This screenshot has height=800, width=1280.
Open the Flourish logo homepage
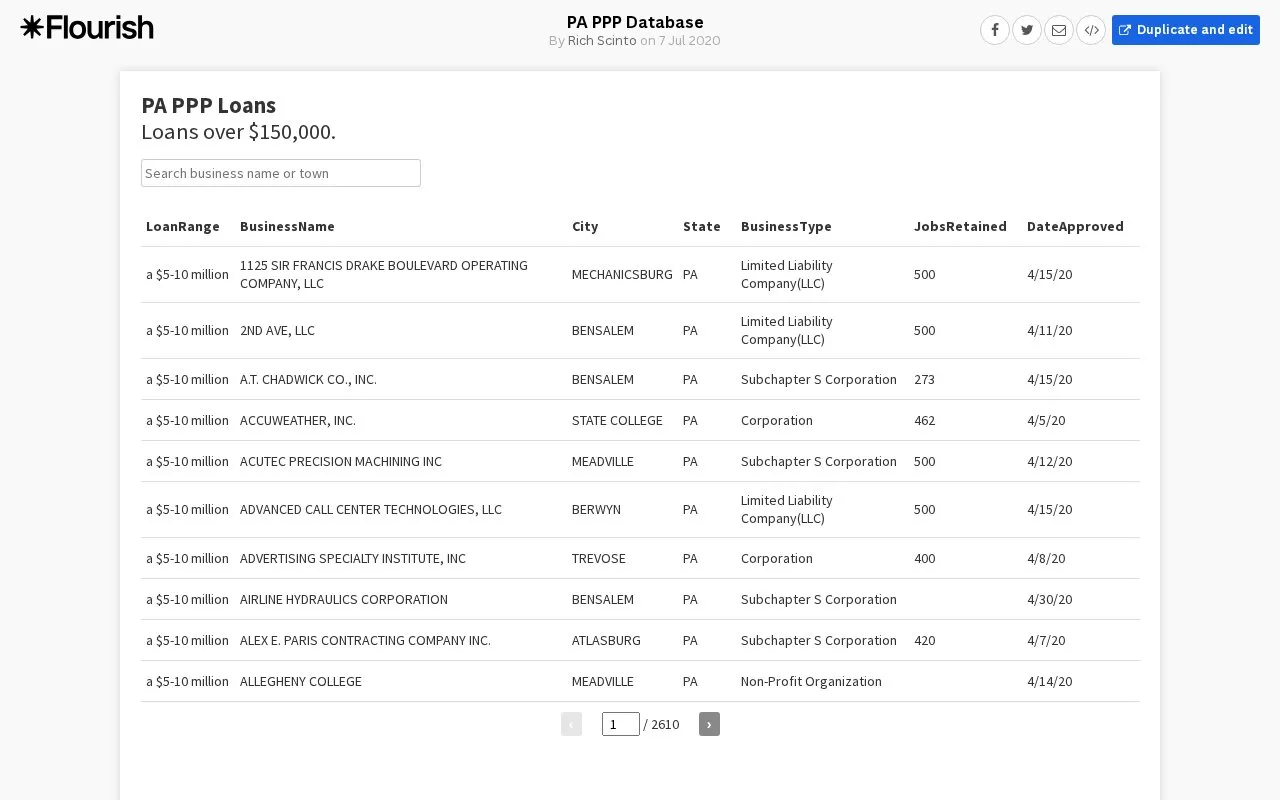pos(87,27)
